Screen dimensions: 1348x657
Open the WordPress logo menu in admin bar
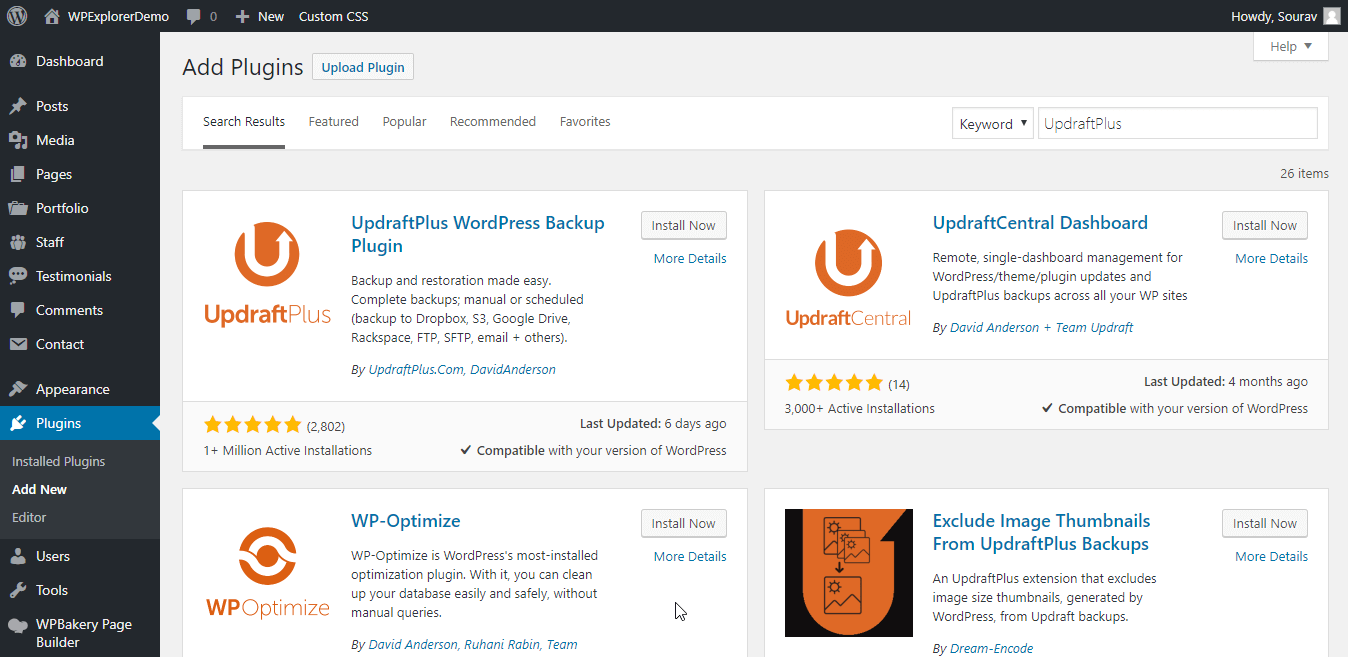16,15
